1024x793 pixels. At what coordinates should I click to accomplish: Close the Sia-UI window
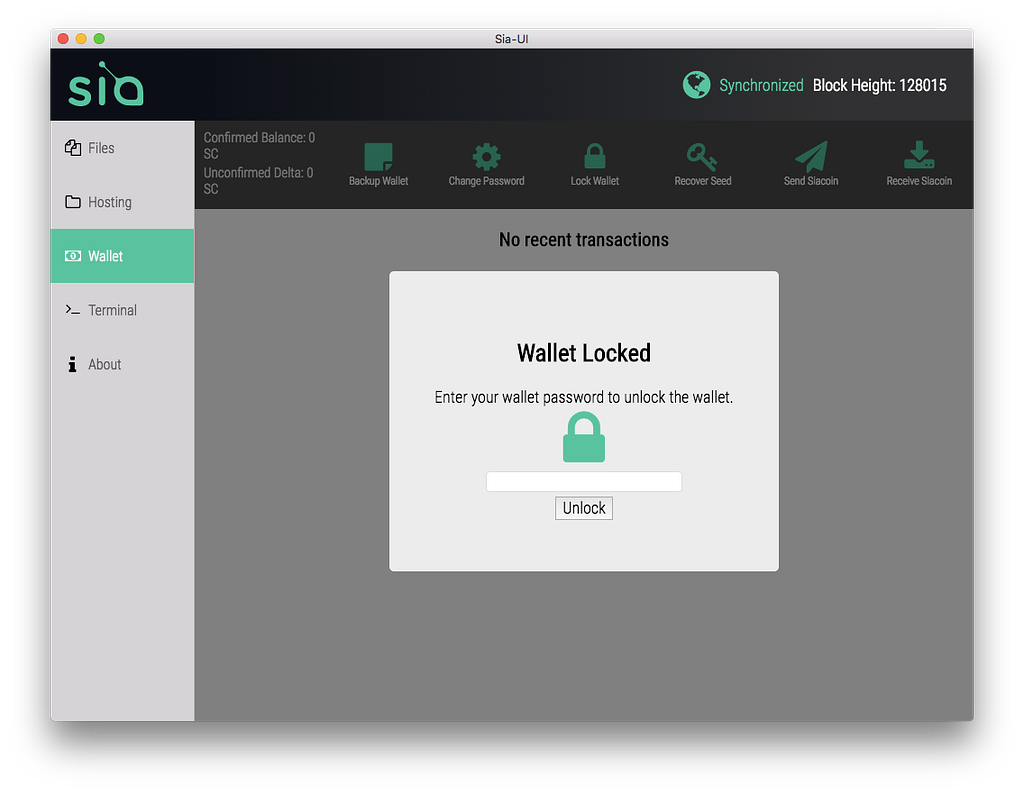coord(63,39)
